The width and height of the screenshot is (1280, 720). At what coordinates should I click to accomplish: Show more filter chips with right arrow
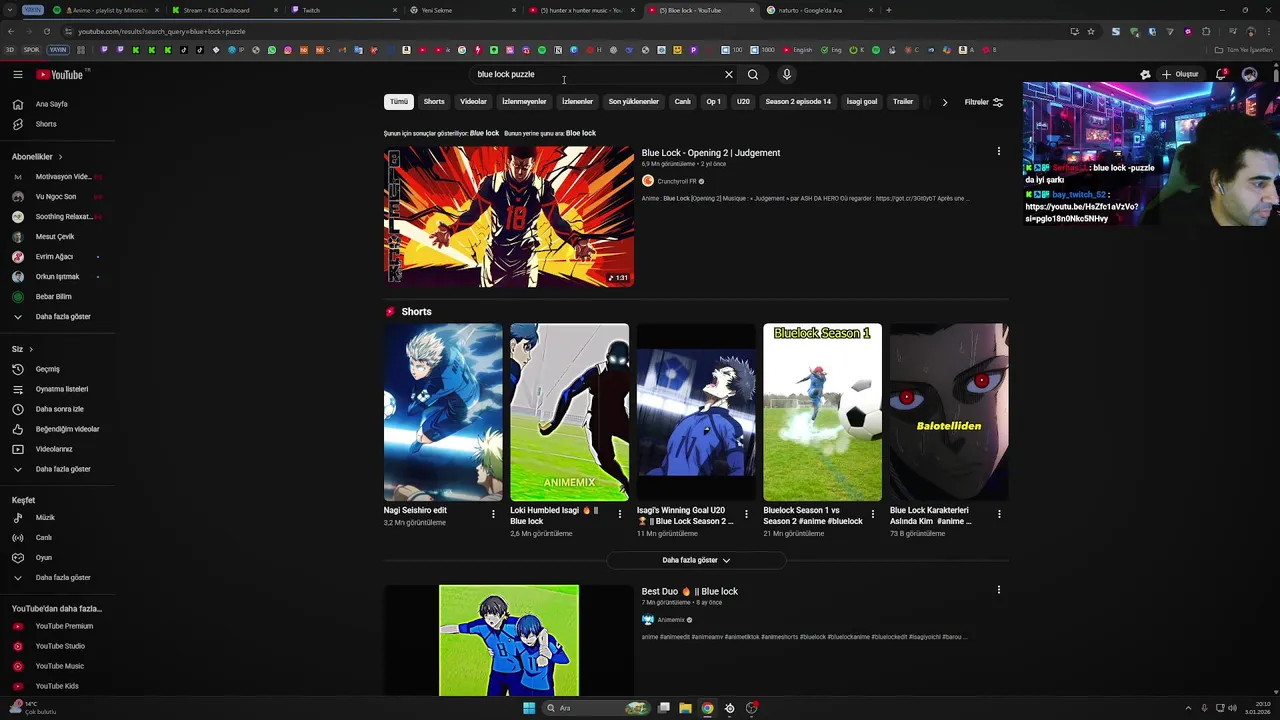click(944, 102)
